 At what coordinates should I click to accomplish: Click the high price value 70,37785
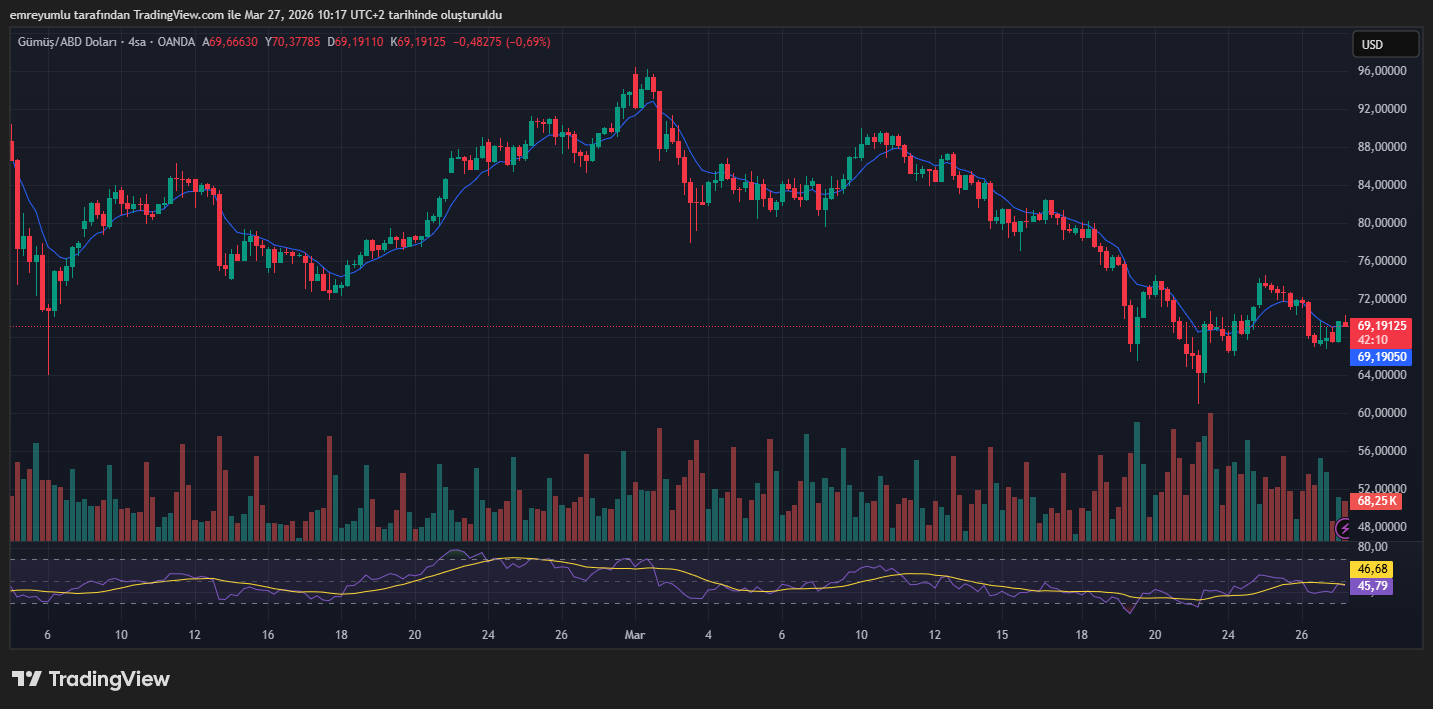pyautogui.click(x=297, y=42)
